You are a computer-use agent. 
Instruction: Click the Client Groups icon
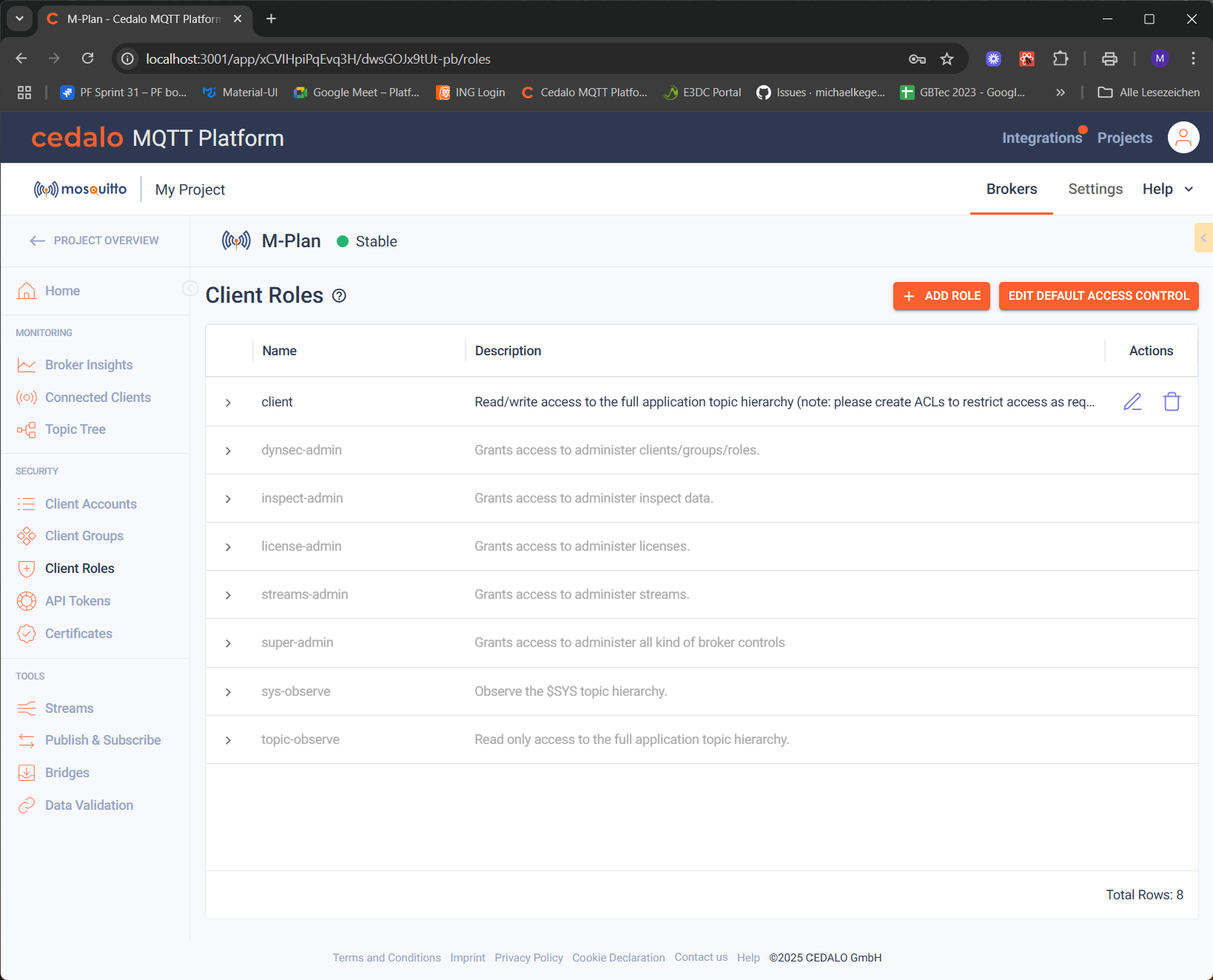[x=27, y=536]
